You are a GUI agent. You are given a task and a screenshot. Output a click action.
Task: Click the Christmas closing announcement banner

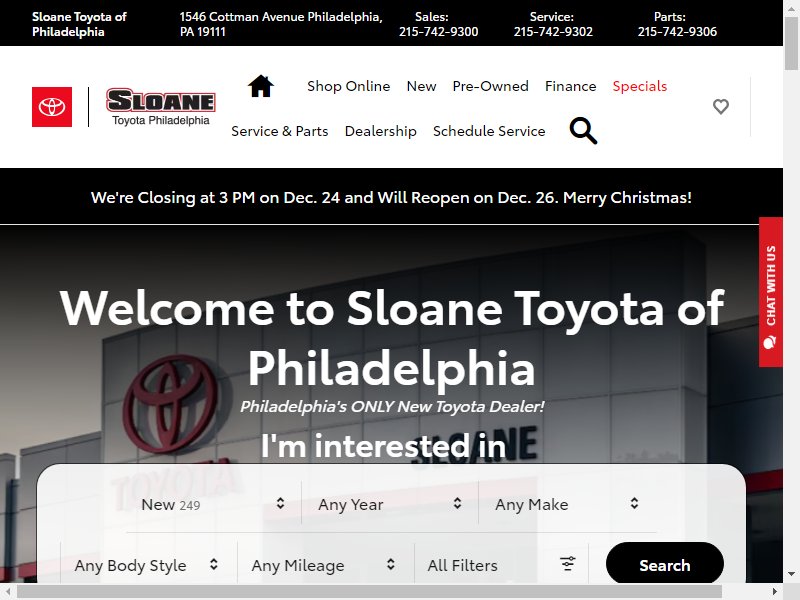coord(391,197)
